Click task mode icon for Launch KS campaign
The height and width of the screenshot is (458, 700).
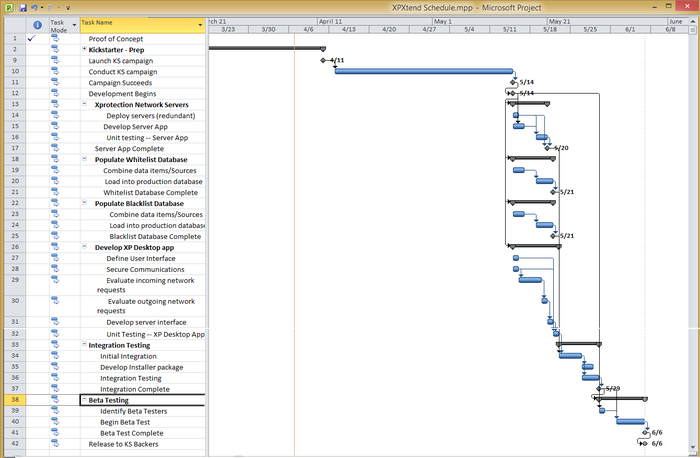(55, 60)
